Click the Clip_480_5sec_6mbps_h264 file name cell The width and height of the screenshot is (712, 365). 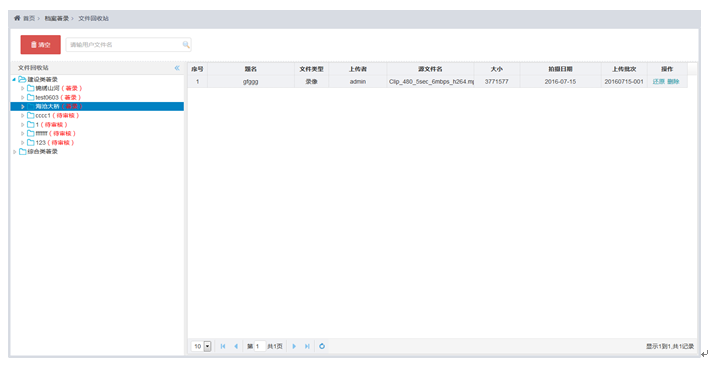point(430,82)
